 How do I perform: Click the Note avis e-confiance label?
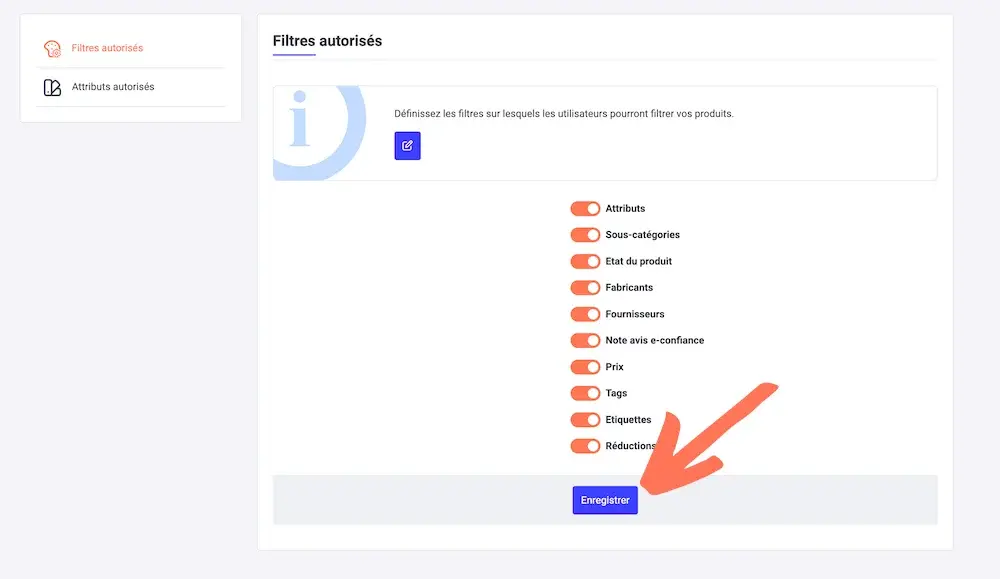click(x=654, y=341)
